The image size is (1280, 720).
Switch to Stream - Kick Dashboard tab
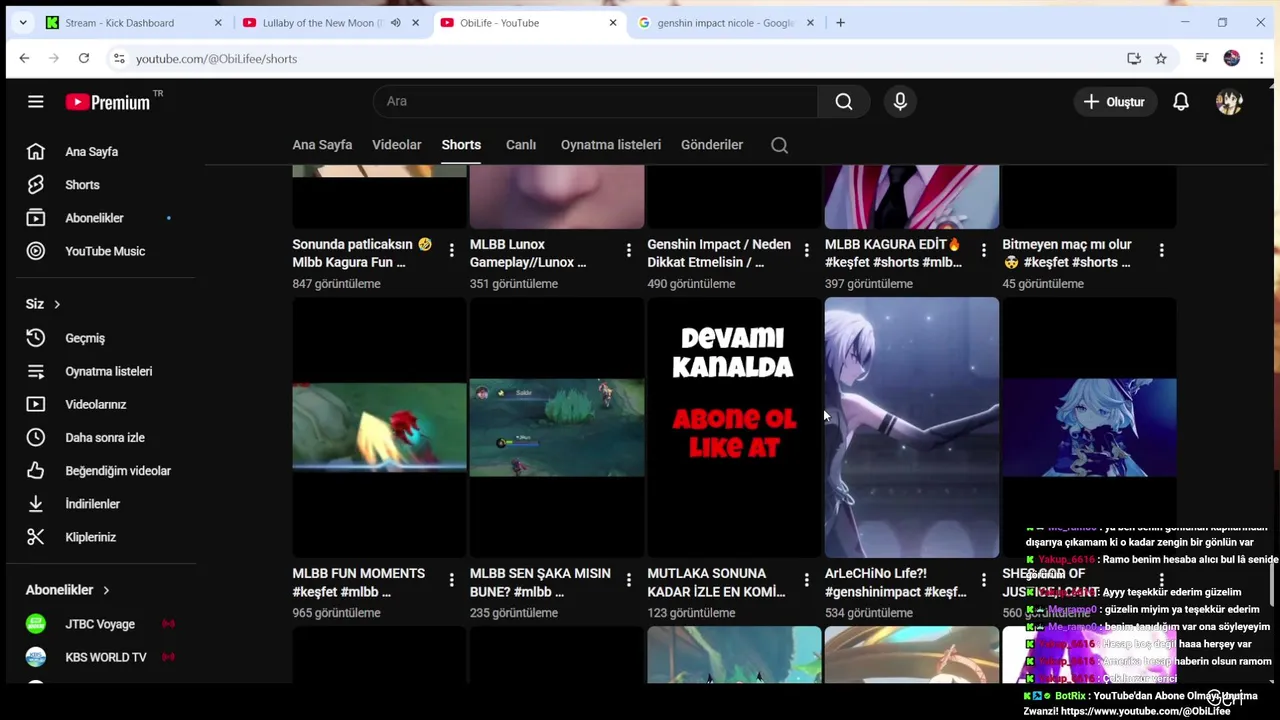132,23
